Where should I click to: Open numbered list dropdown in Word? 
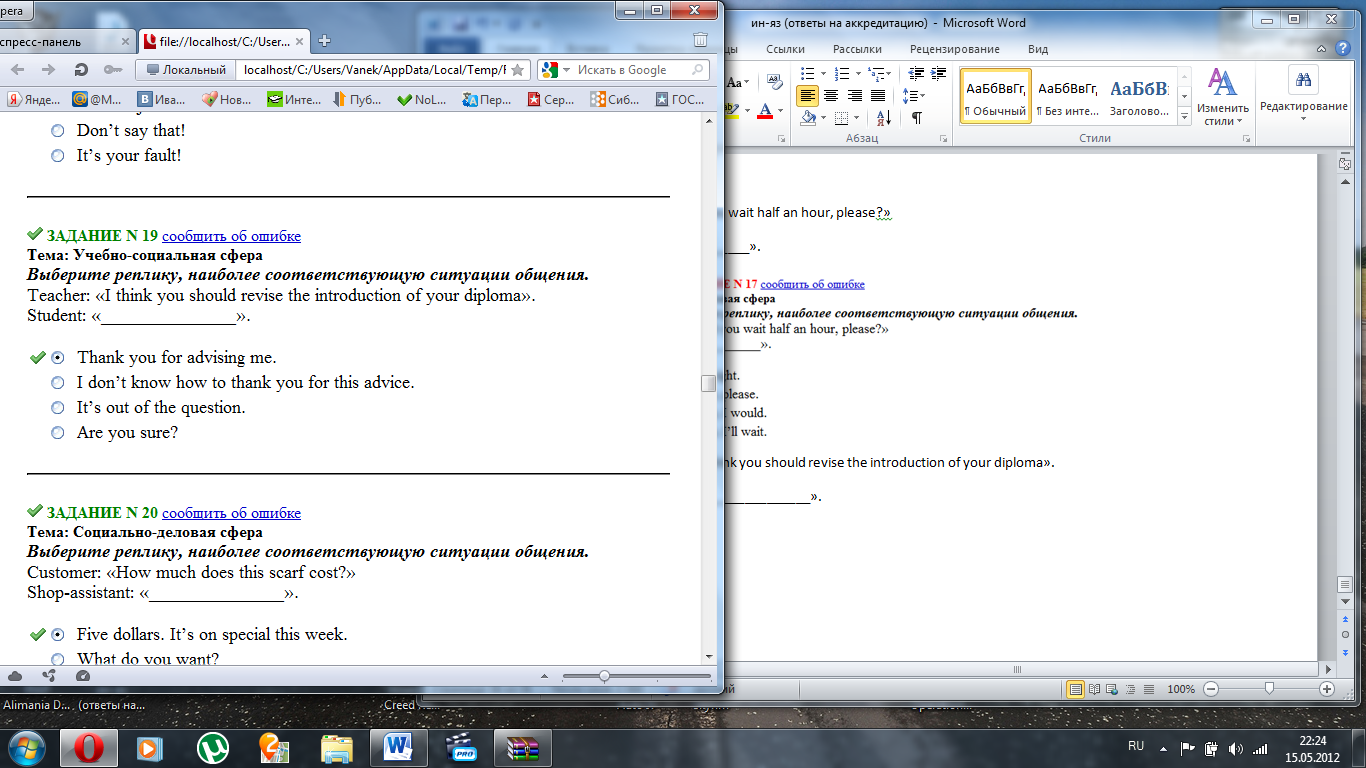click(x=857, y=73)
